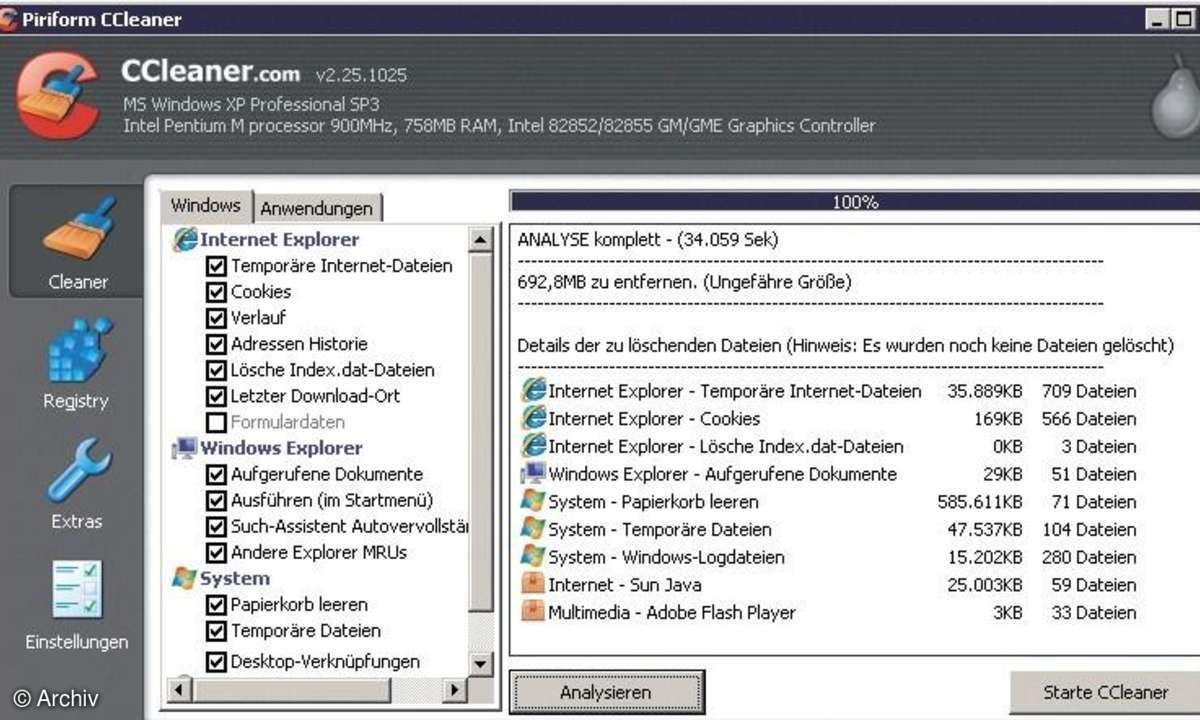1200x720 pixels.
Task: Click 'Multimedia - Adobe Flash Player' text
Action: coord(672,612)
